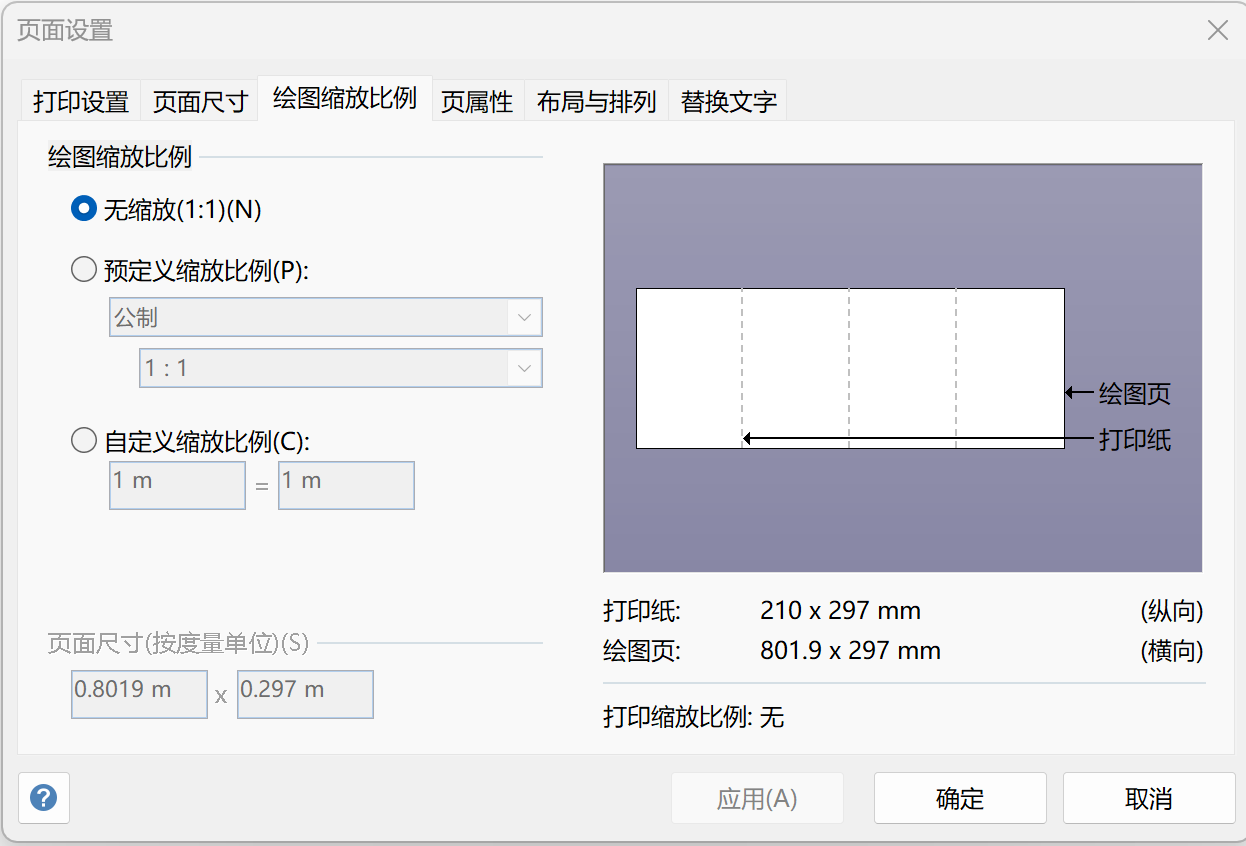The width and height of the screenshot is (1246, 846).
Task: Click the 0.297 m page height field
Action: (305, 694)
